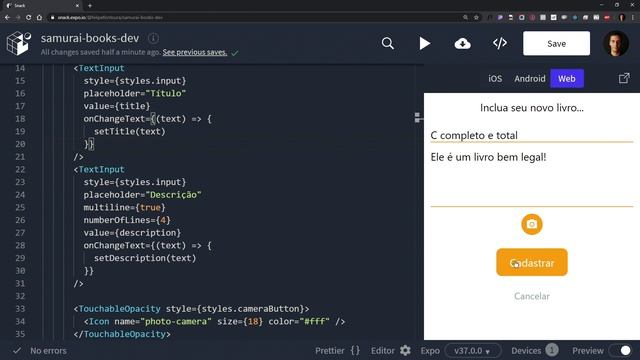Image resolution: width=640 pixels, height=360 pixels.
Task: Click the Expo label in status bar
Action: [430, 351]
